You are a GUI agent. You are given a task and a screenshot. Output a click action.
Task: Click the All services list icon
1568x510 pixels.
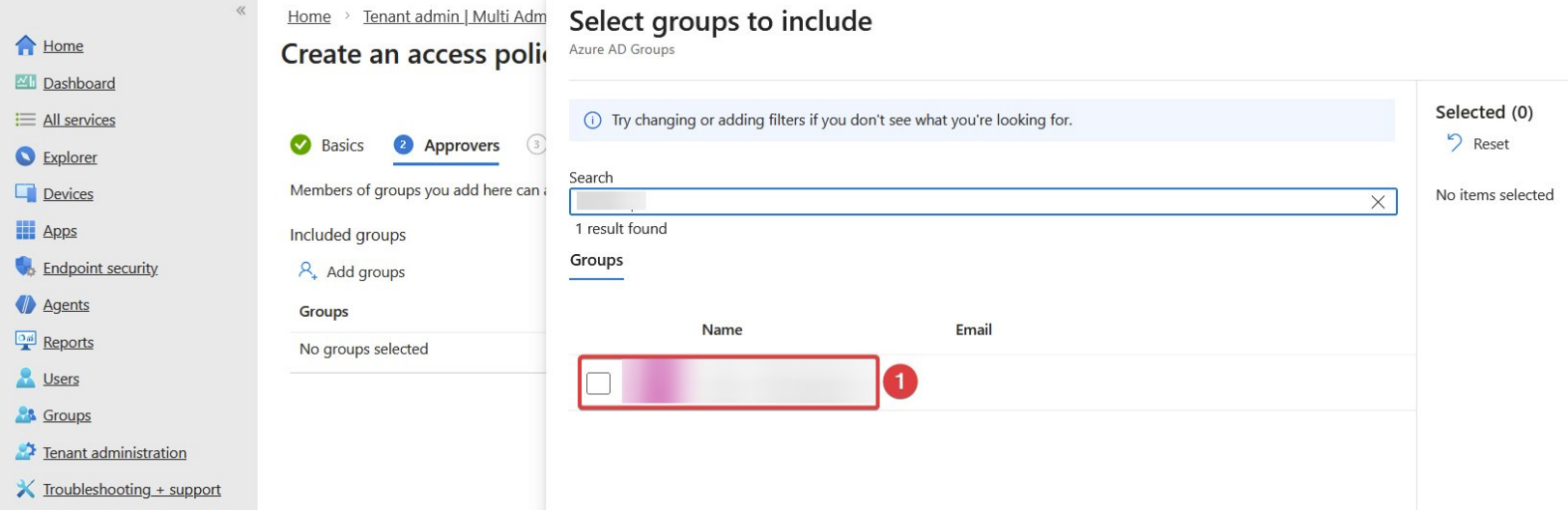pyautogui.click(x=26, y=120)
